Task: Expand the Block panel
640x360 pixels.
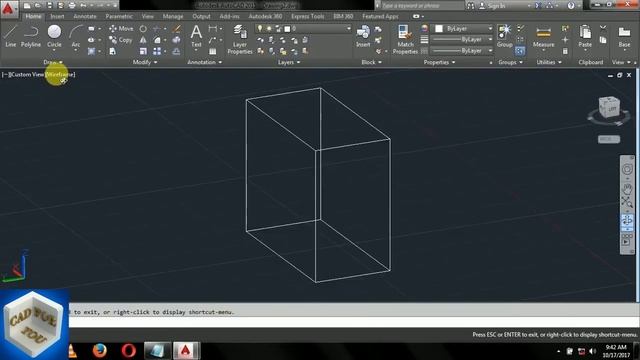Action: click(x=371, y=62)
